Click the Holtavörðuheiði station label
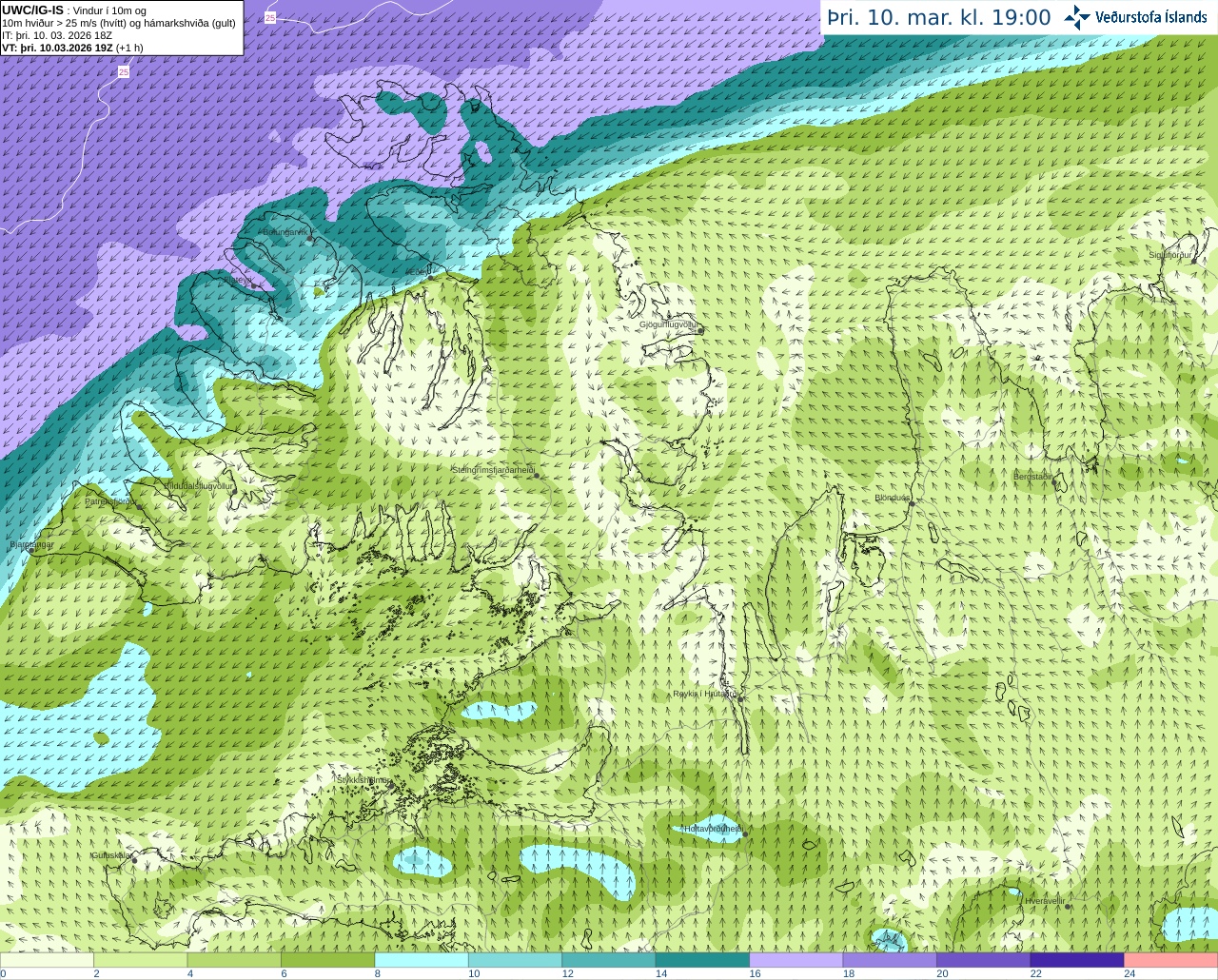The height and width of the screenshot is (980, 1218). tap(713, 829)
